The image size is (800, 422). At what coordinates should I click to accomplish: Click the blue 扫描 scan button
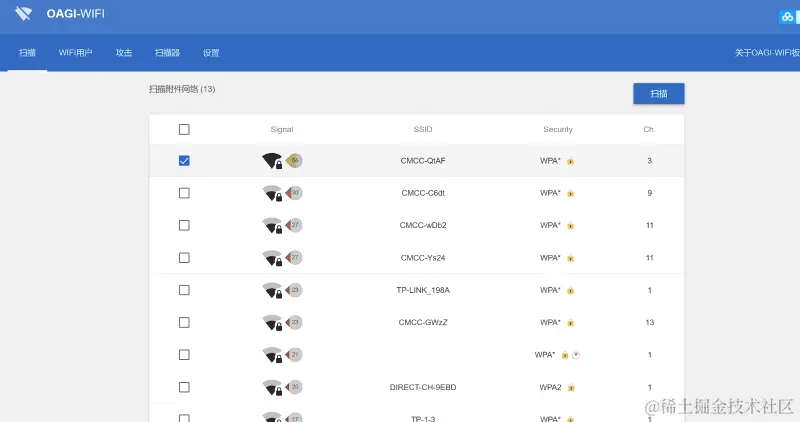point(659,94)
